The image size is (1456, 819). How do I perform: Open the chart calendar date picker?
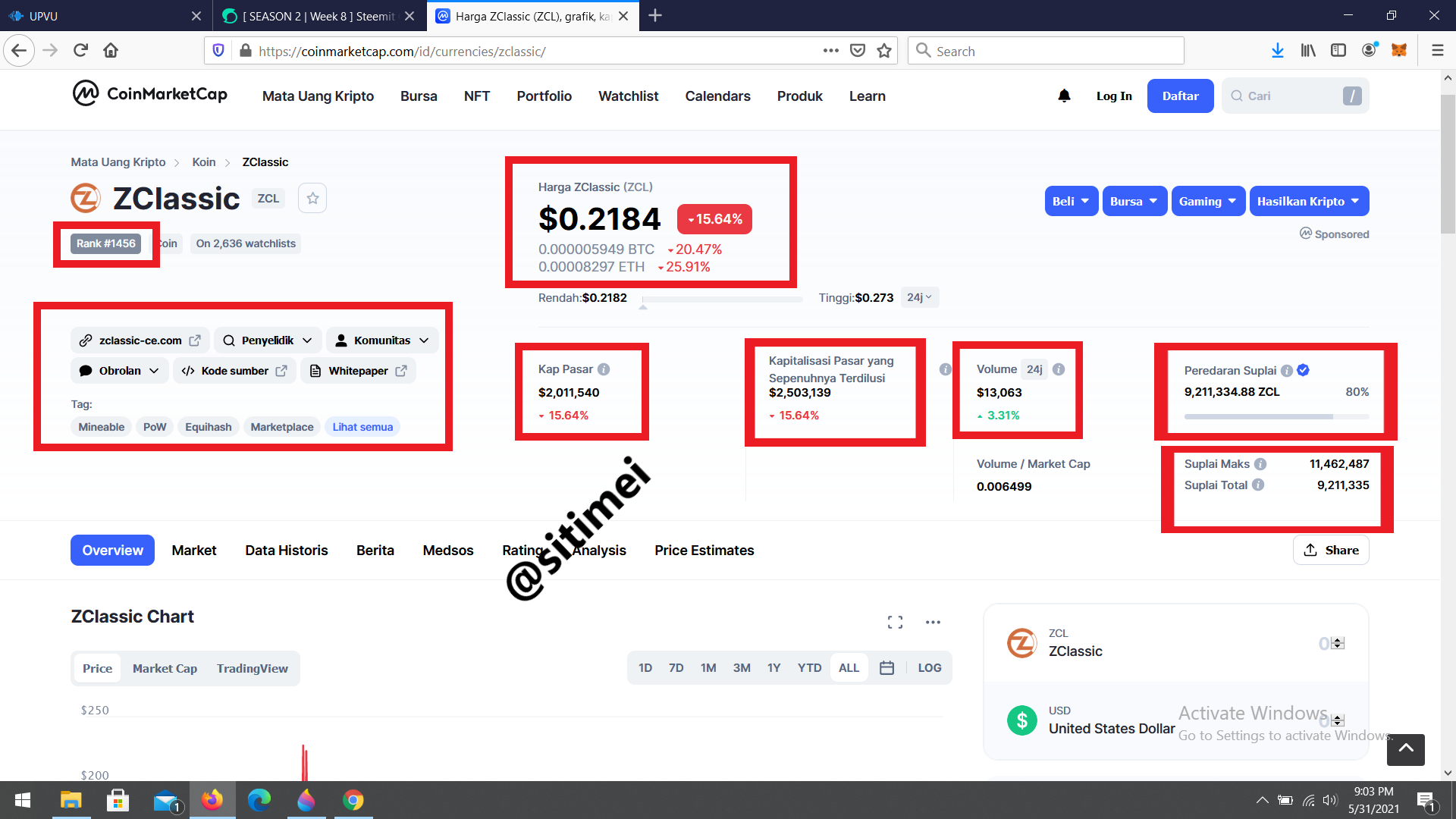point(886,668)
